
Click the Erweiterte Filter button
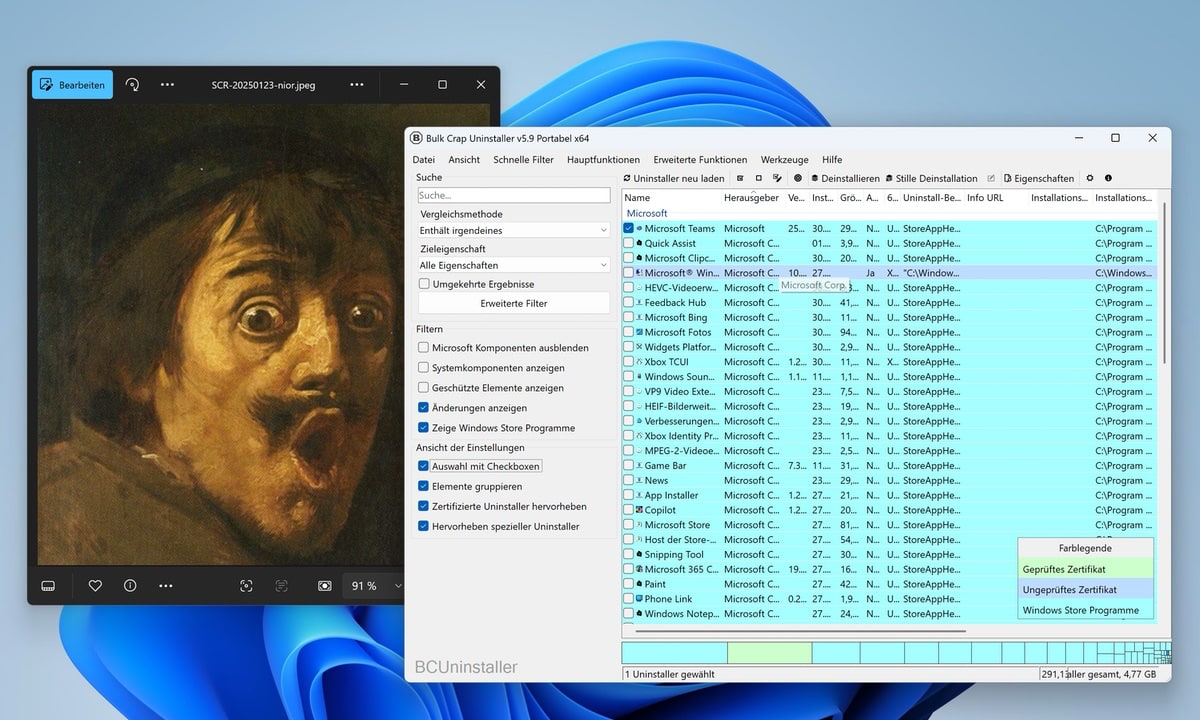coord(513,303)
